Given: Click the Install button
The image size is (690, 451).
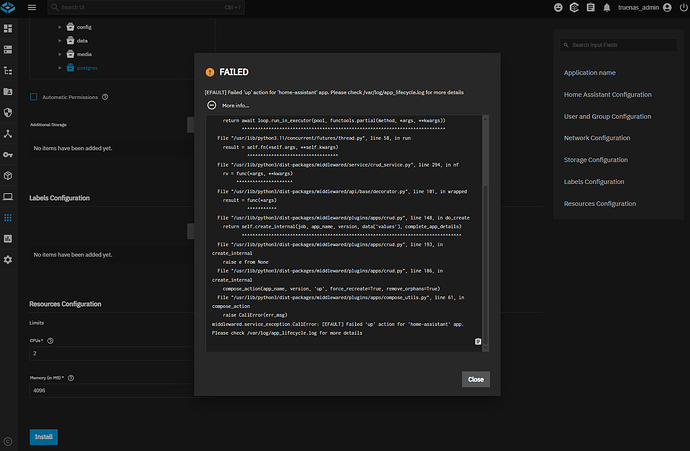Looking at the screenshot, I should [44, 437].
